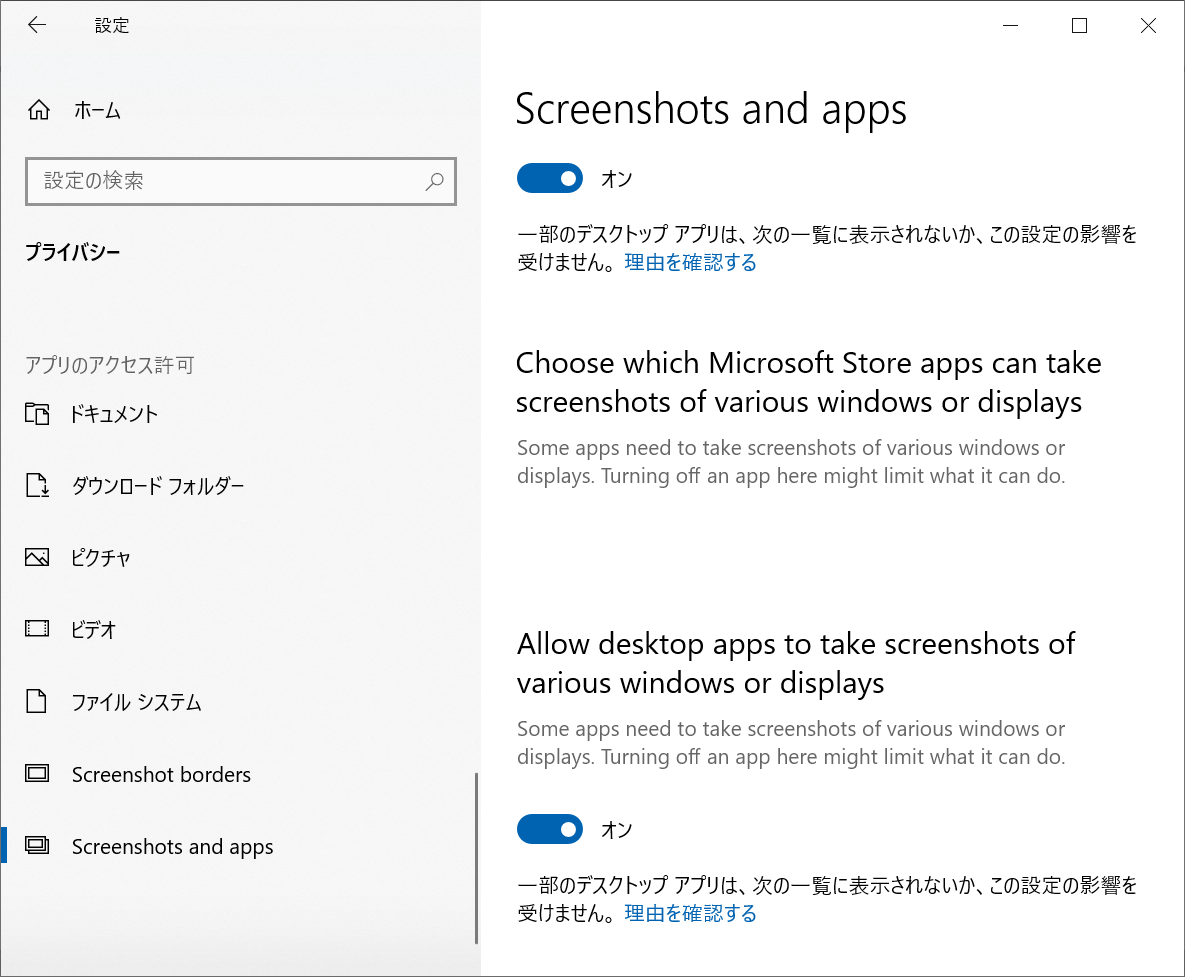Click the Choose which Microsoft Store apps heading
1185x977 pixels.
coord(808,382)
